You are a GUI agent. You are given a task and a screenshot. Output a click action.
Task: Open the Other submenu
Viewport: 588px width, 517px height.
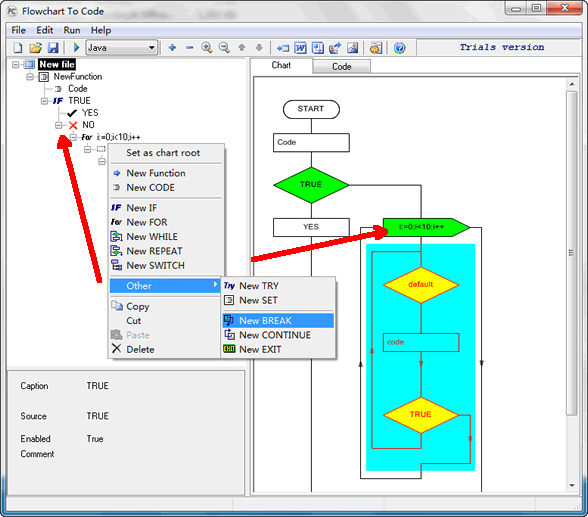pyautogui.click(x=165, y=286)
